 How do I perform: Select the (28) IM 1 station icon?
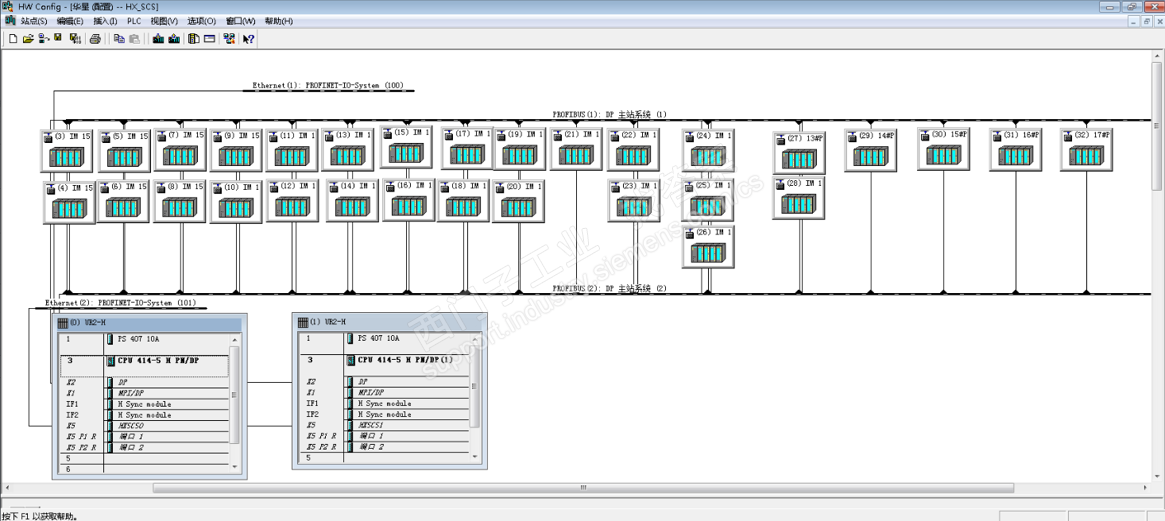point(799,198)
